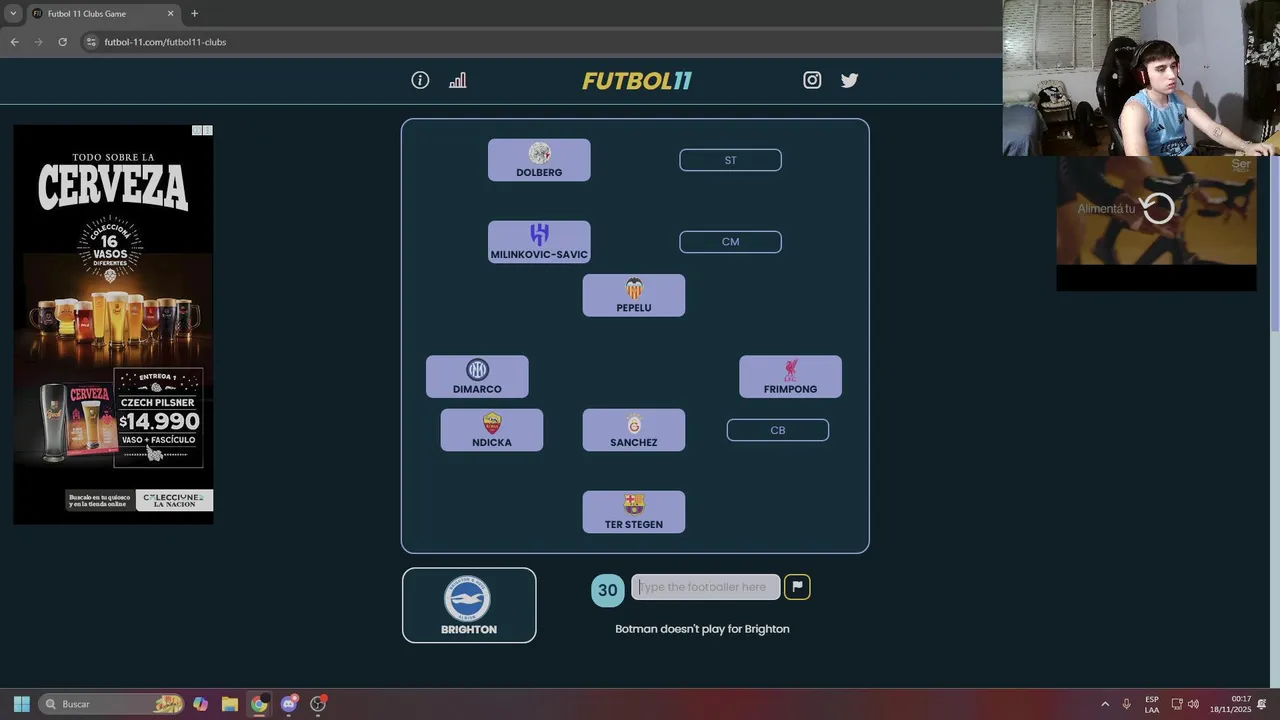The width and height of the screenshot is (1280, 720).
Task: Switch to Chrome in the taskbar
Action: (x=259, y=704)
